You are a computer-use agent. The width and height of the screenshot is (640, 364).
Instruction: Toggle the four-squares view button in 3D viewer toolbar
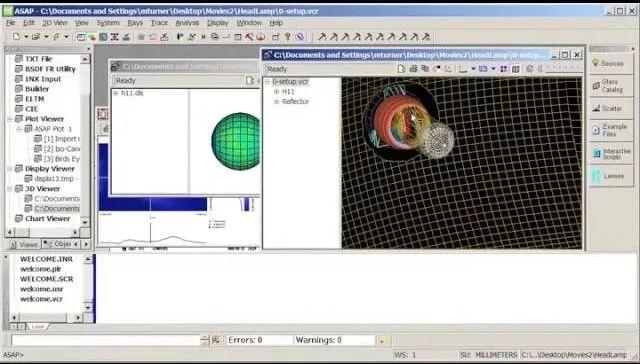[x=504, y=69]
